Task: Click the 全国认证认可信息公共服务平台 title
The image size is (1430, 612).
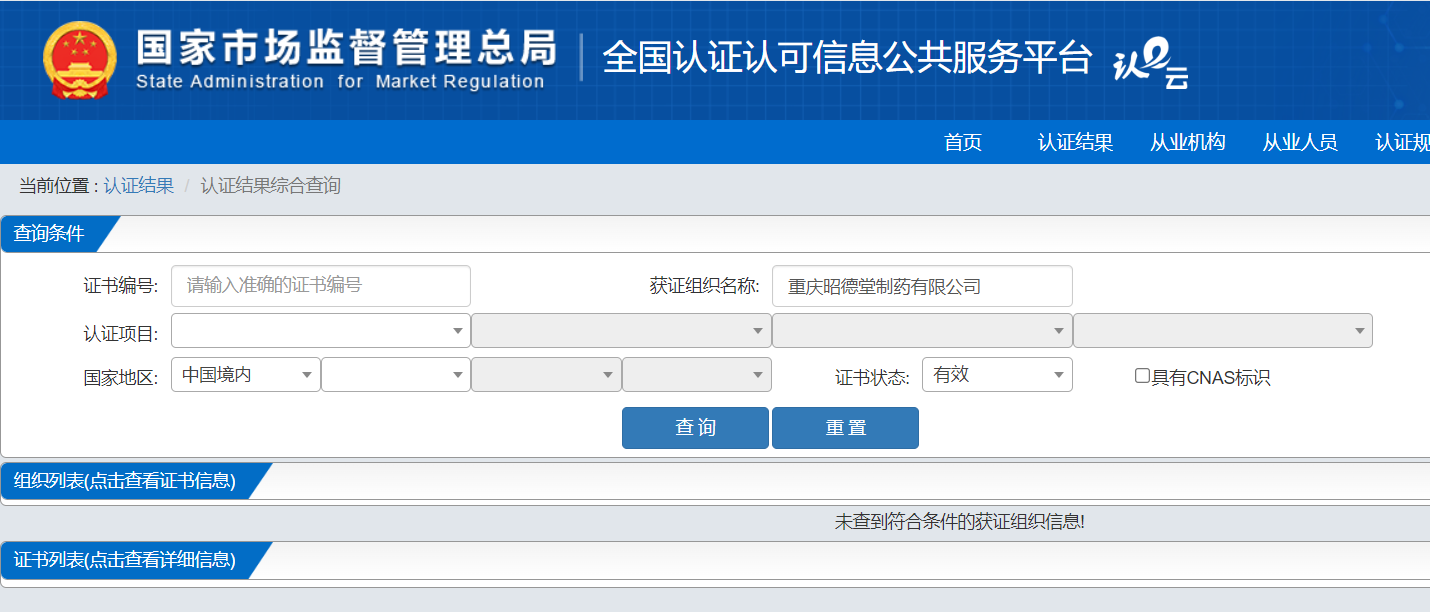Action: [847, 58]
